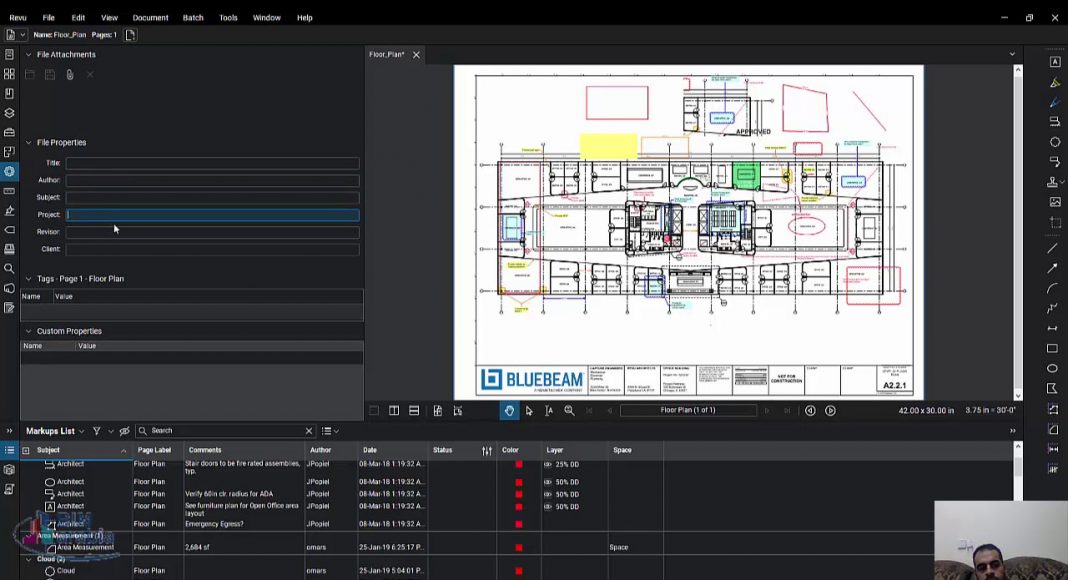The width and height of the screenshot is (1068, 580).
Task: Open the Tool Chest panel icon
Action: click(x=9, y=132)
